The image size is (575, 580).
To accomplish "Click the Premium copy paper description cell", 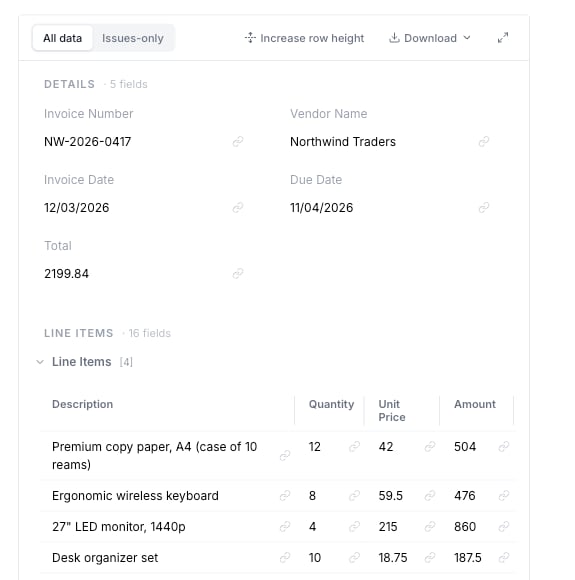I will point(154,455).
